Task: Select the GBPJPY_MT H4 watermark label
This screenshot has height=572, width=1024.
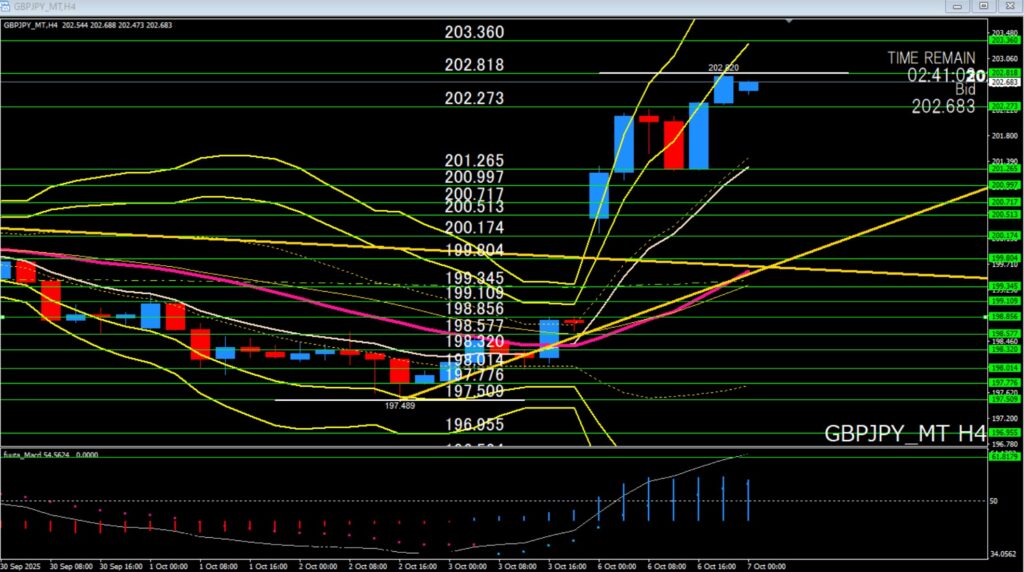Action: (904, 434)
